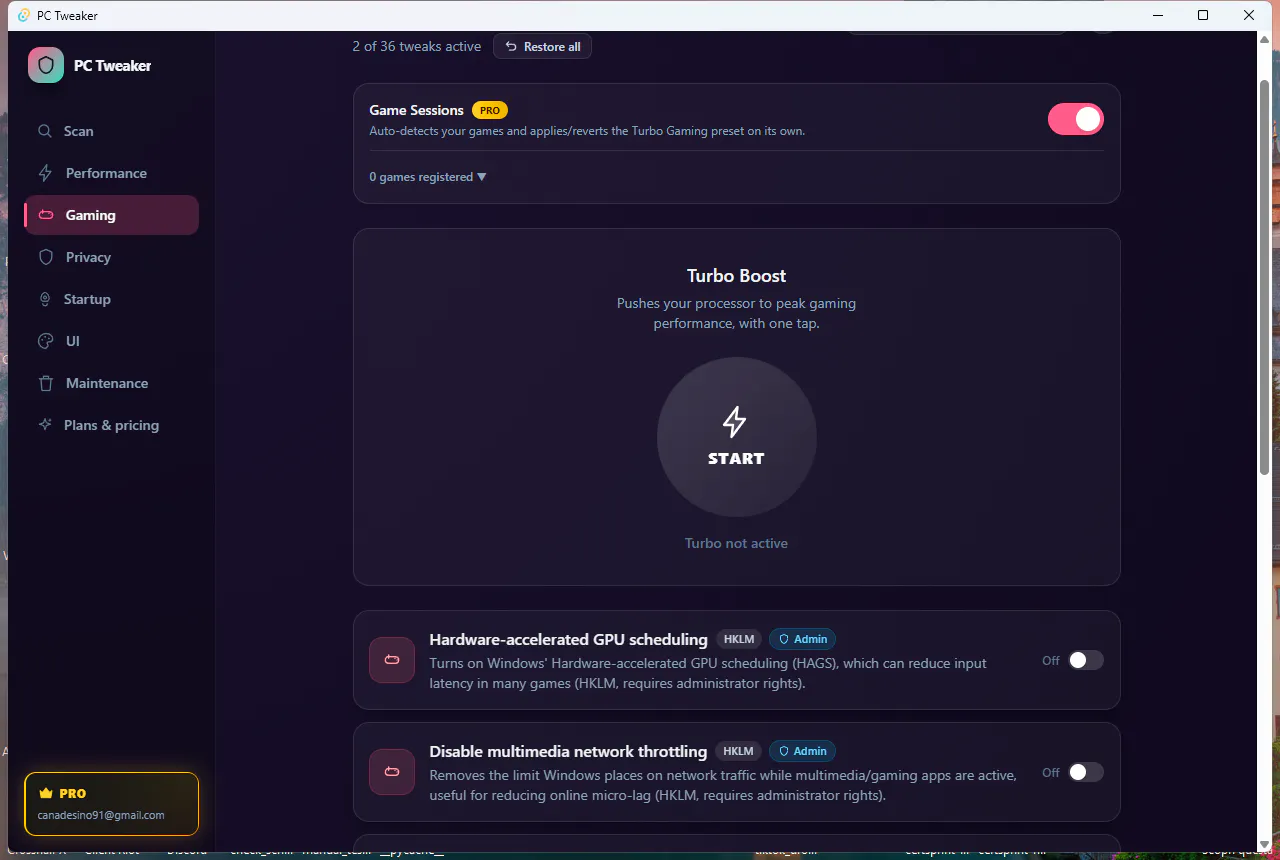The width and height of the screenshot is (1280, 860).
Task: Click the PC Tweaker title bar app icon
Action: 24,15
